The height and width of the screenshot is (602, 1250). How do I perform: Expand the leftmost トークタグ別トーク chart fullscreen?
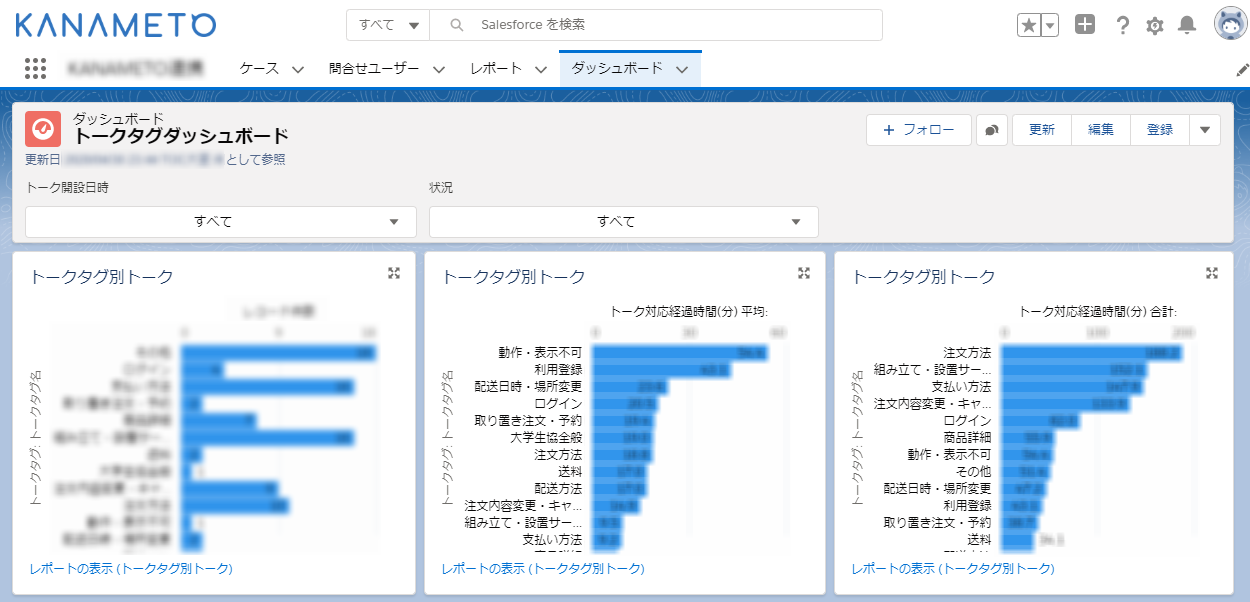pyautogui.click(x=394, y=271)
